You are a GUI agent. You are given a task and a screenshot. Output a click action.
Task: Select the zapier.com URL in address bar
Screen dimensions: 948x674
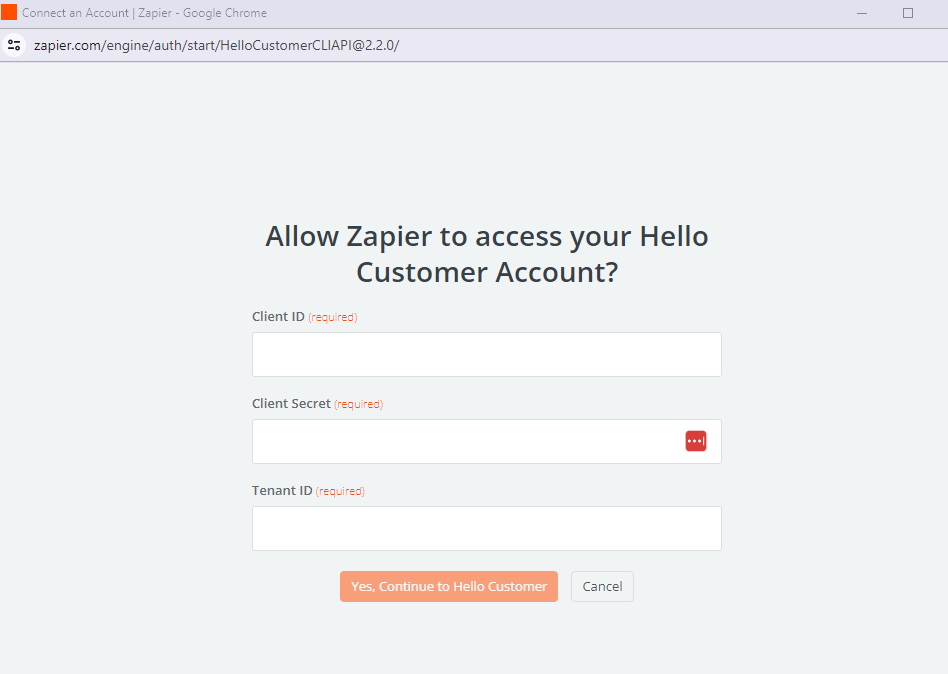tap(216, 46)
